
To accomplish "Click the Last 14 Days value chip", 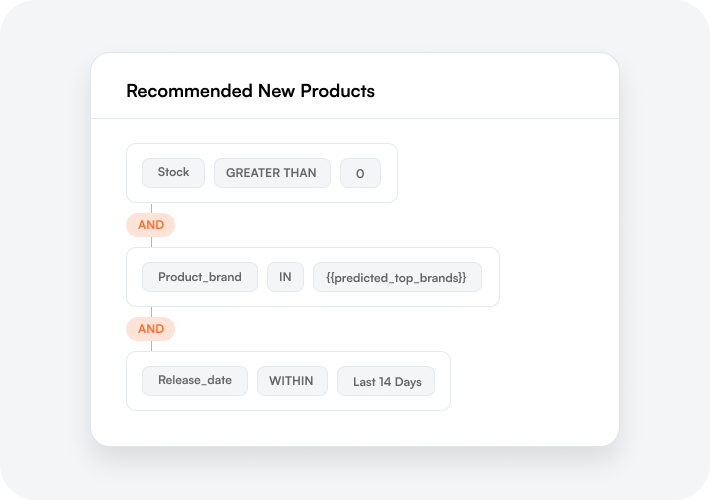I will [386, 381].
